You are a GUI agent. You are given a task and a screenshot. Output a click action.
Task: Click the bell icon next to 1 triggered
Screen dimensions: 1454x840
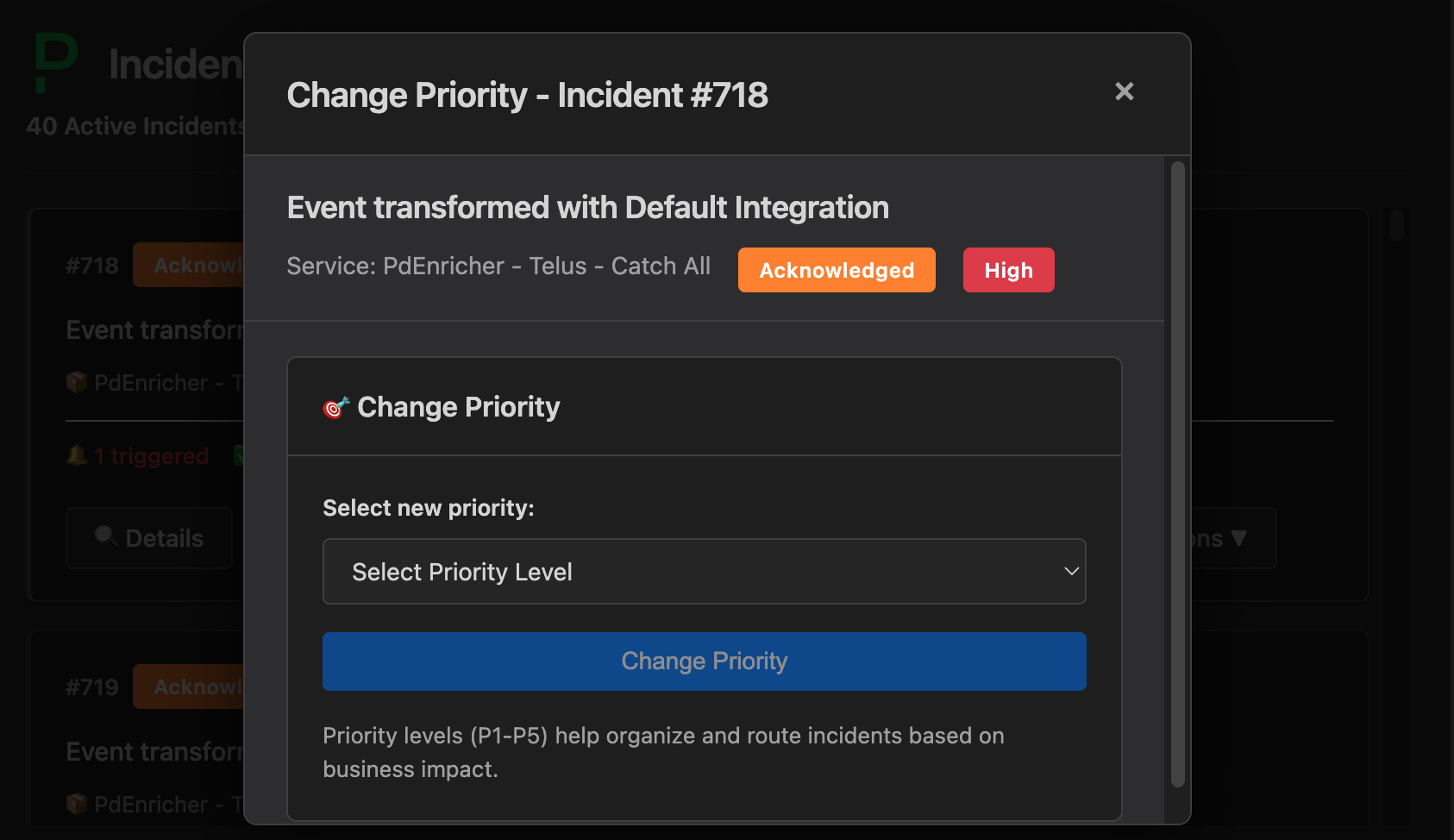77,455
